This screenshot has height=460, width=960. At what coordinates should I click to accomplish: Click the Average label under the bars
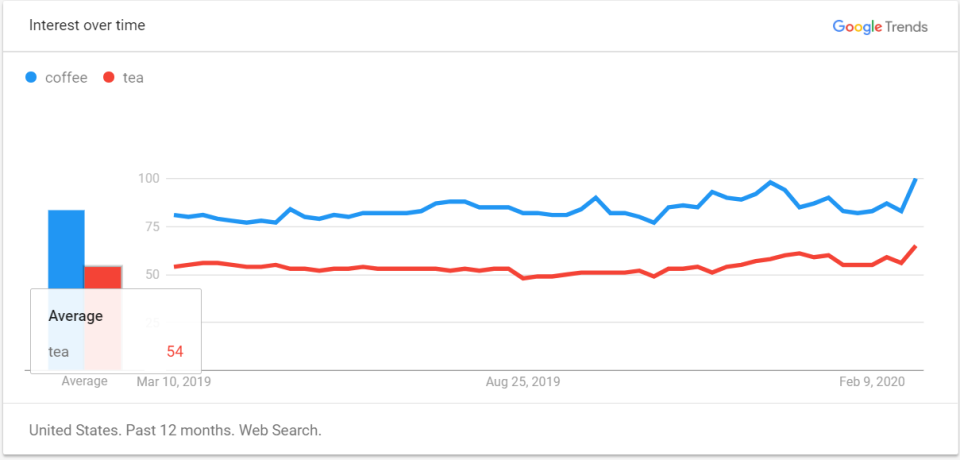84,381
